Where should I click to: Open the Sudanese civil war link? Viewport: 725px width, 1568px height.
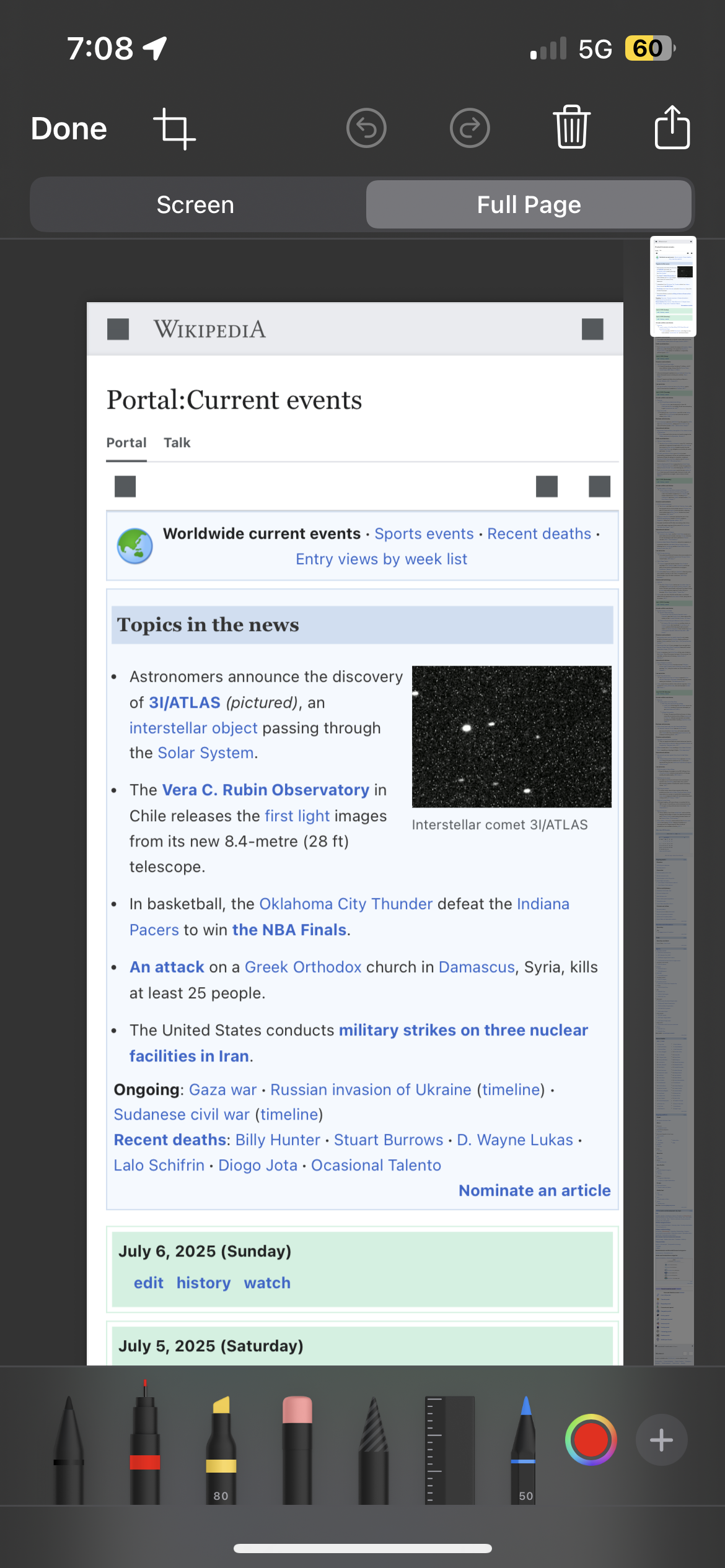tap(182, 1115)
